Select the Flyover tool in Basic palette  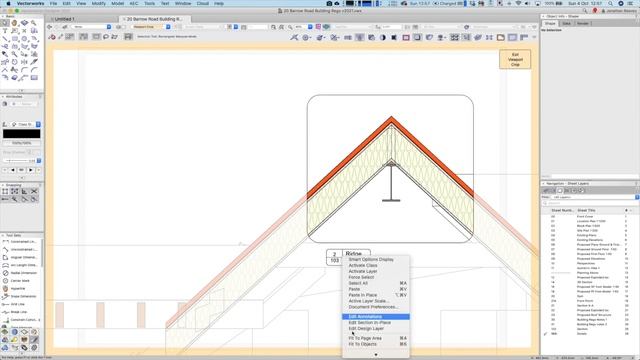(24, 23)
